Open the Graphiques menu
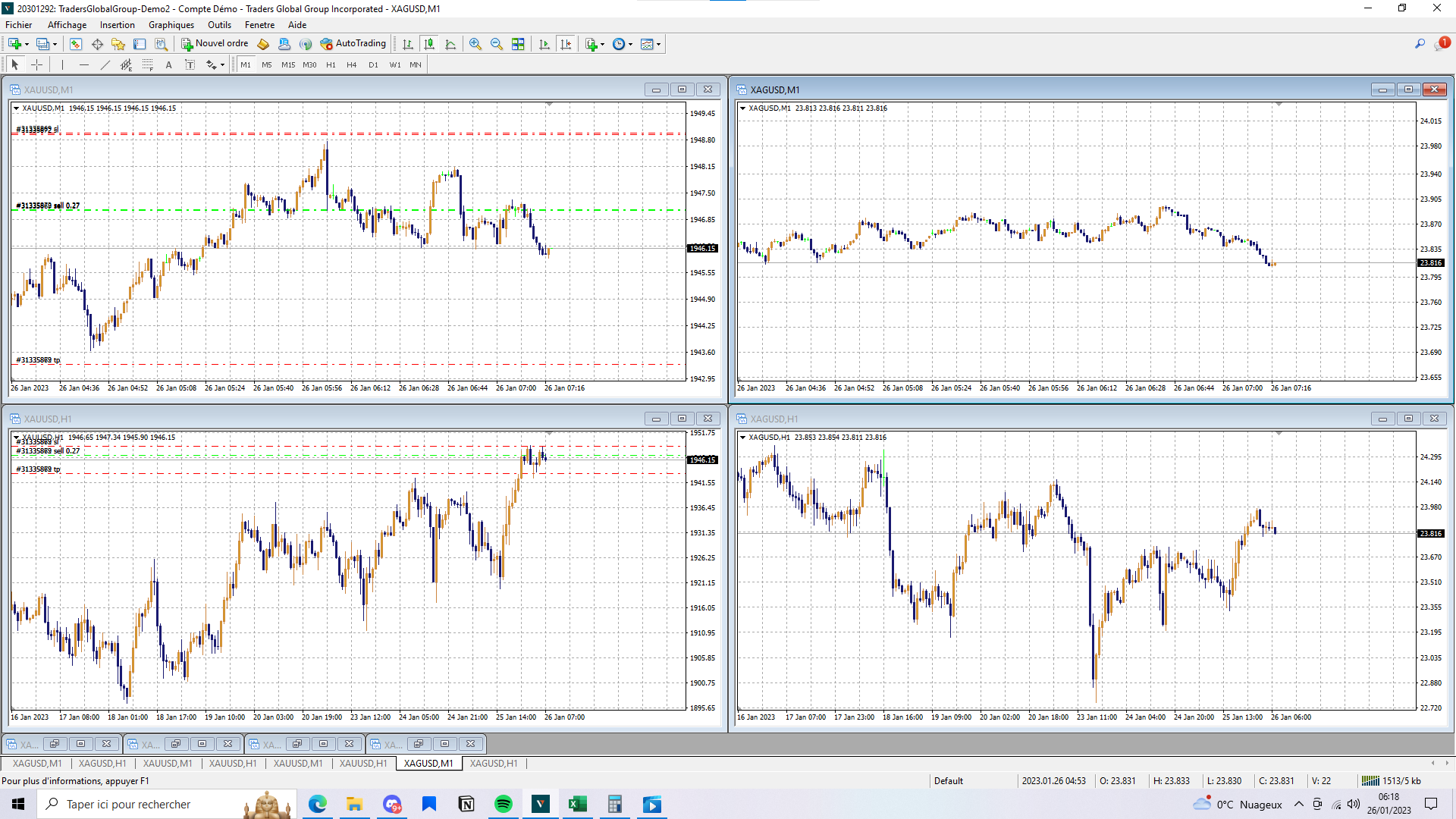 [x=171, y=25]
